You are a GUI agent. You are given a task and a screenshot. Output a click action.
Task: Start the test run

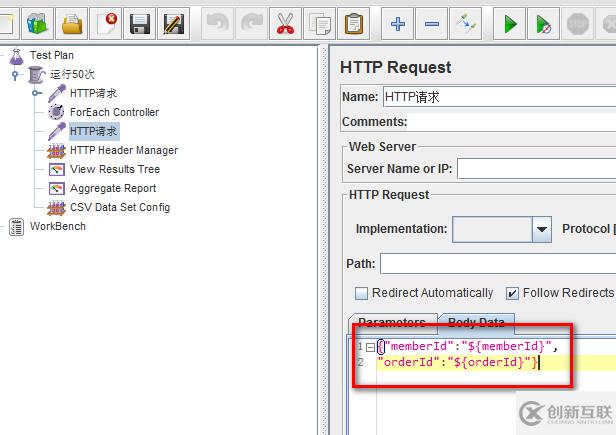(510, 24)
